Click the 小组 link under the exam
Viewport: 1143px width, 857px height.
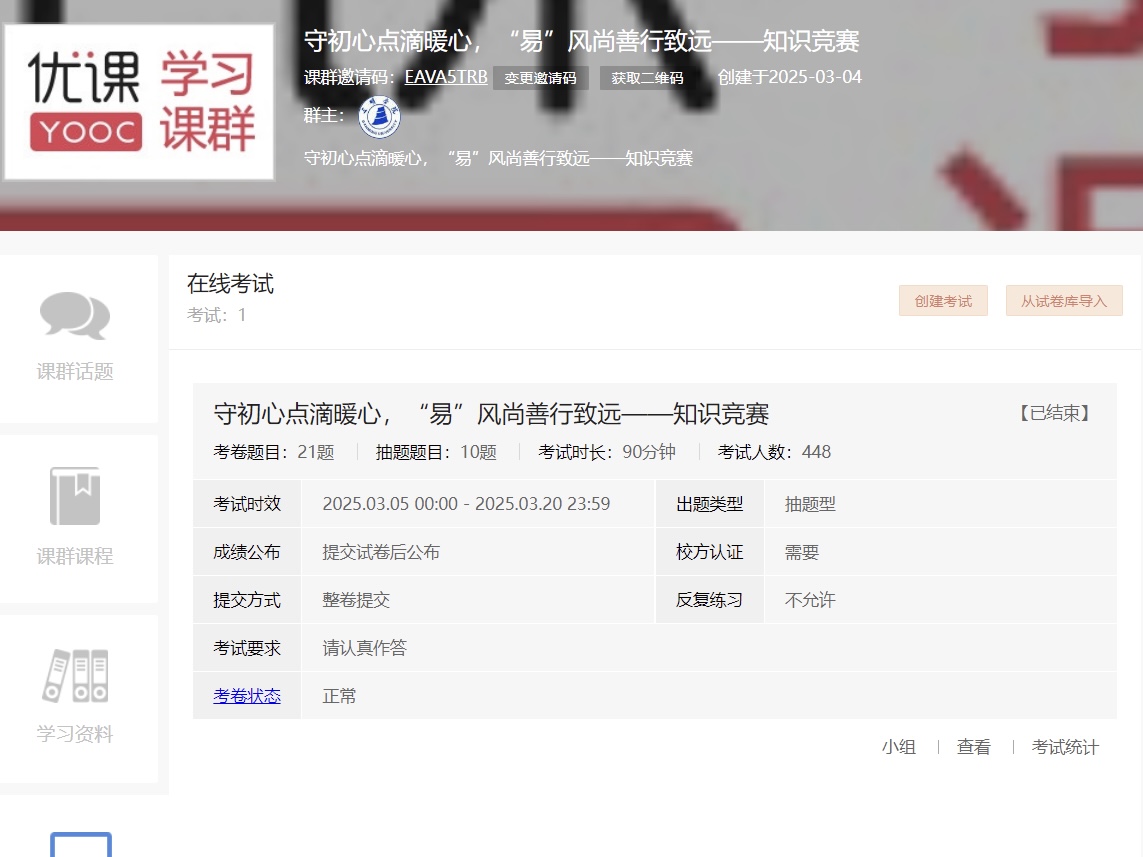(898, 747)
